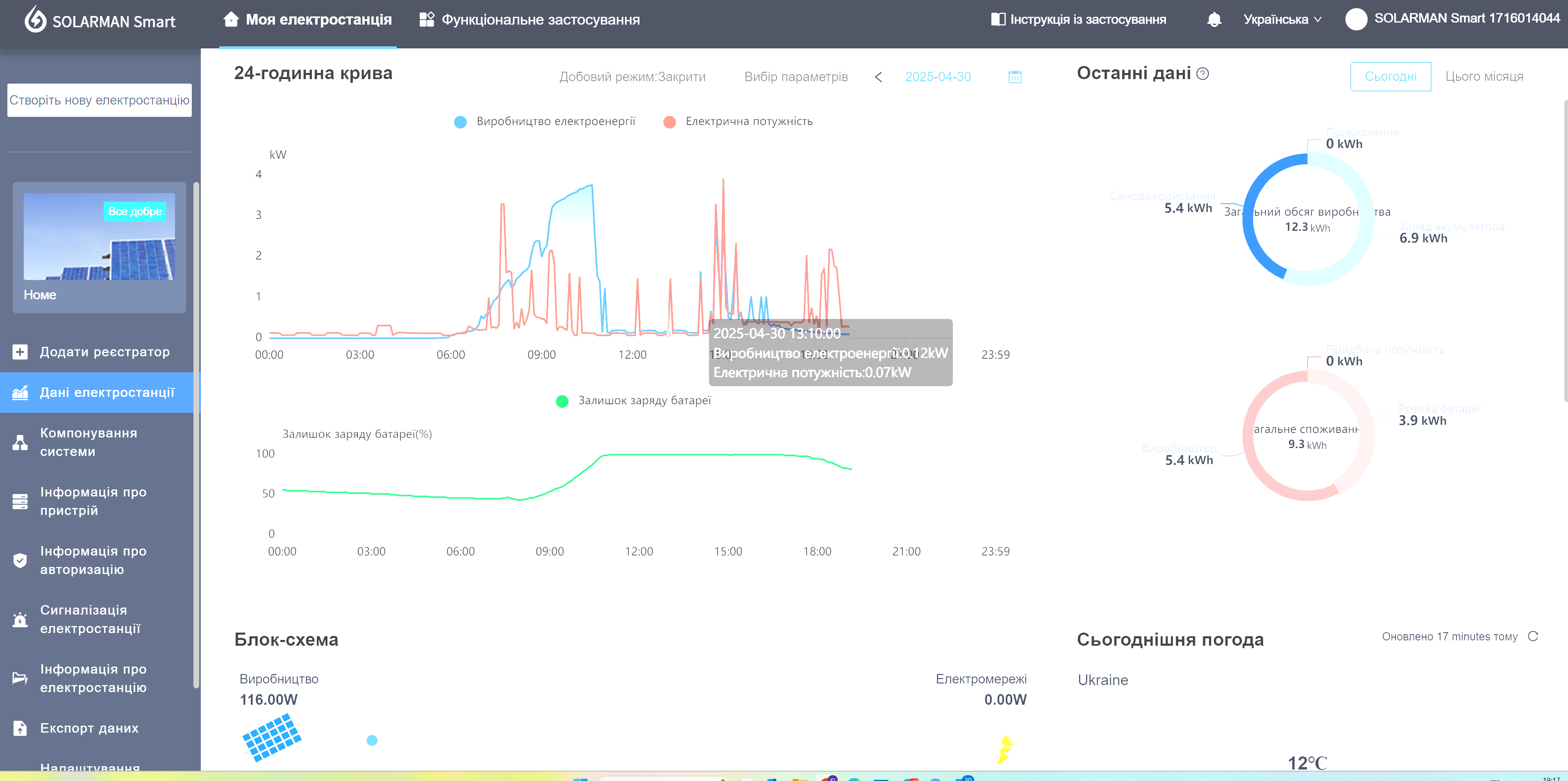Open the Українська language dropdown
Viewport: 1568px width, 781px height.
[1282, 20]
